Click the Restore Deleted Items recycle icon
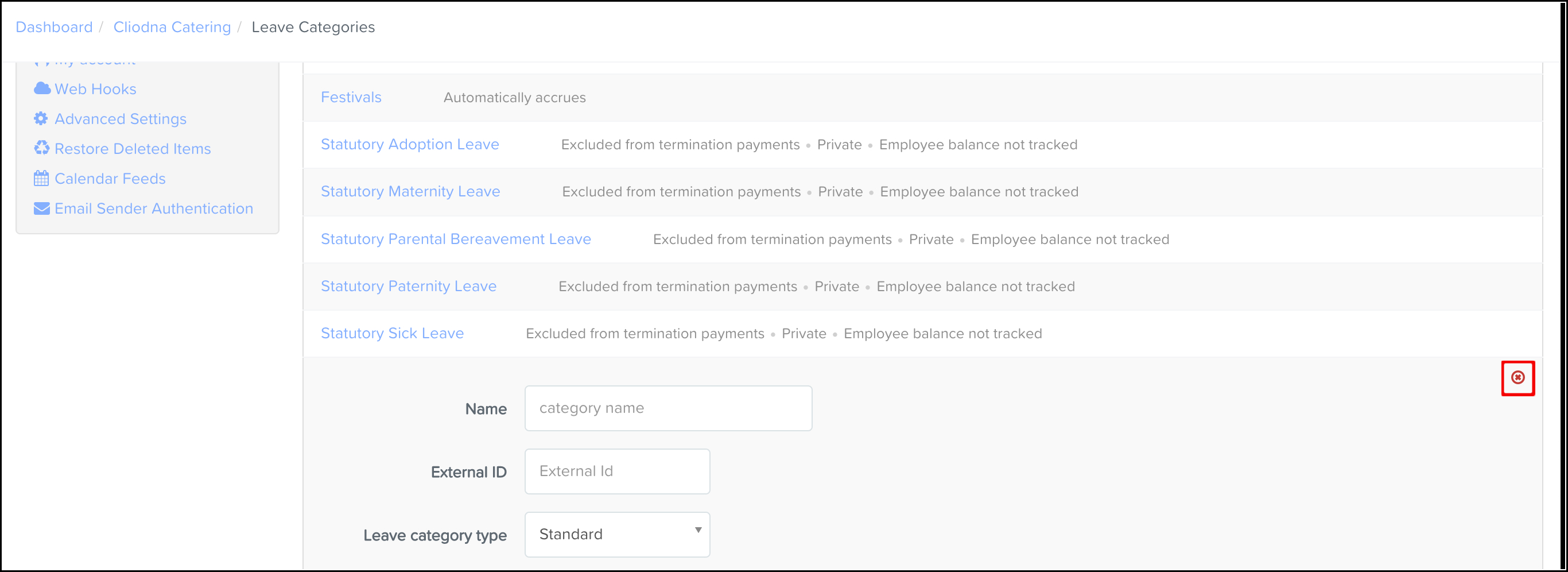1568x572 pixels. pyautogui.click(x=41, y=149)
